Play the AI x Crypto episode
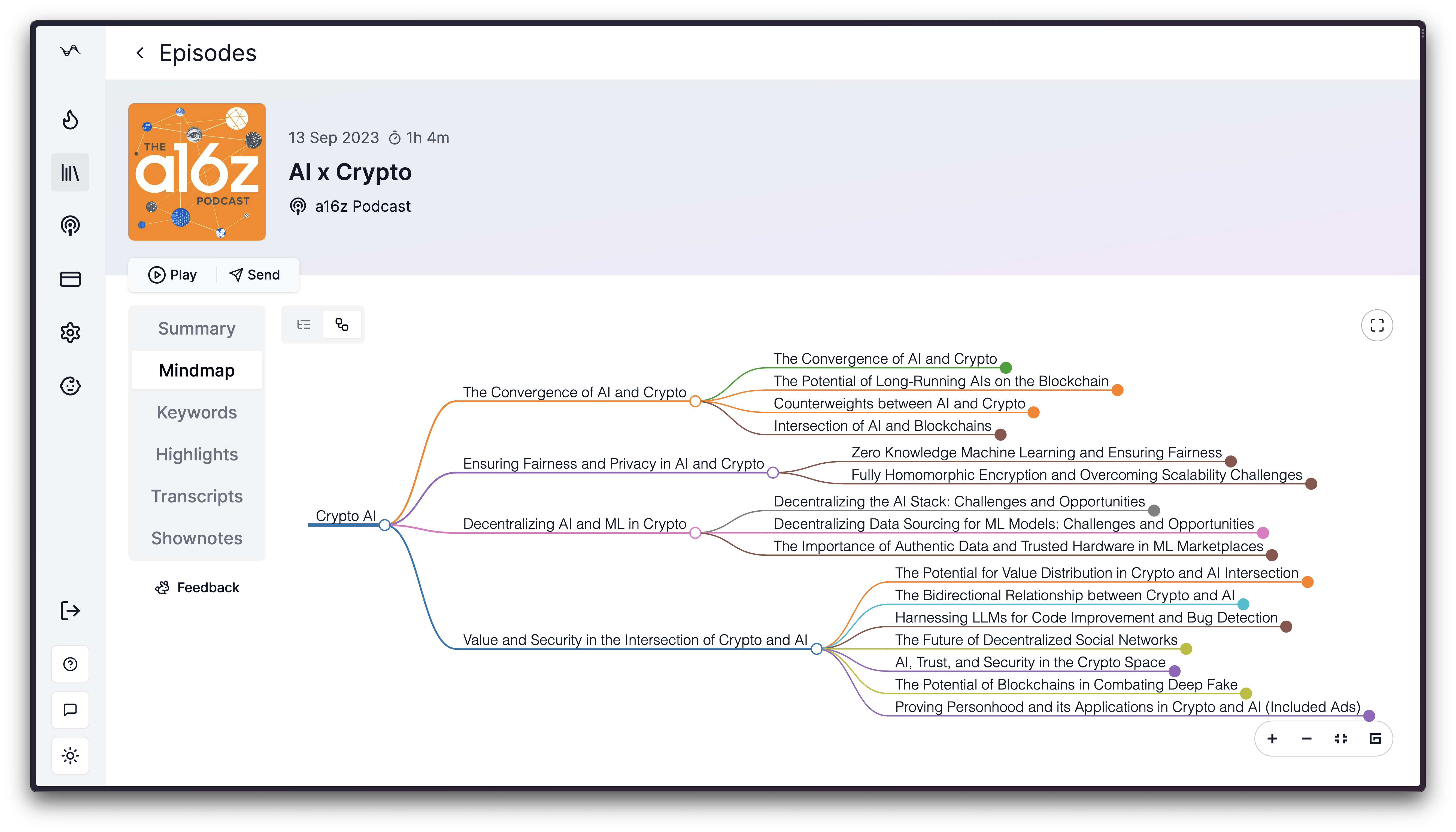The height and width of the screenshot is (832, 1456). [x=172, y=275]
